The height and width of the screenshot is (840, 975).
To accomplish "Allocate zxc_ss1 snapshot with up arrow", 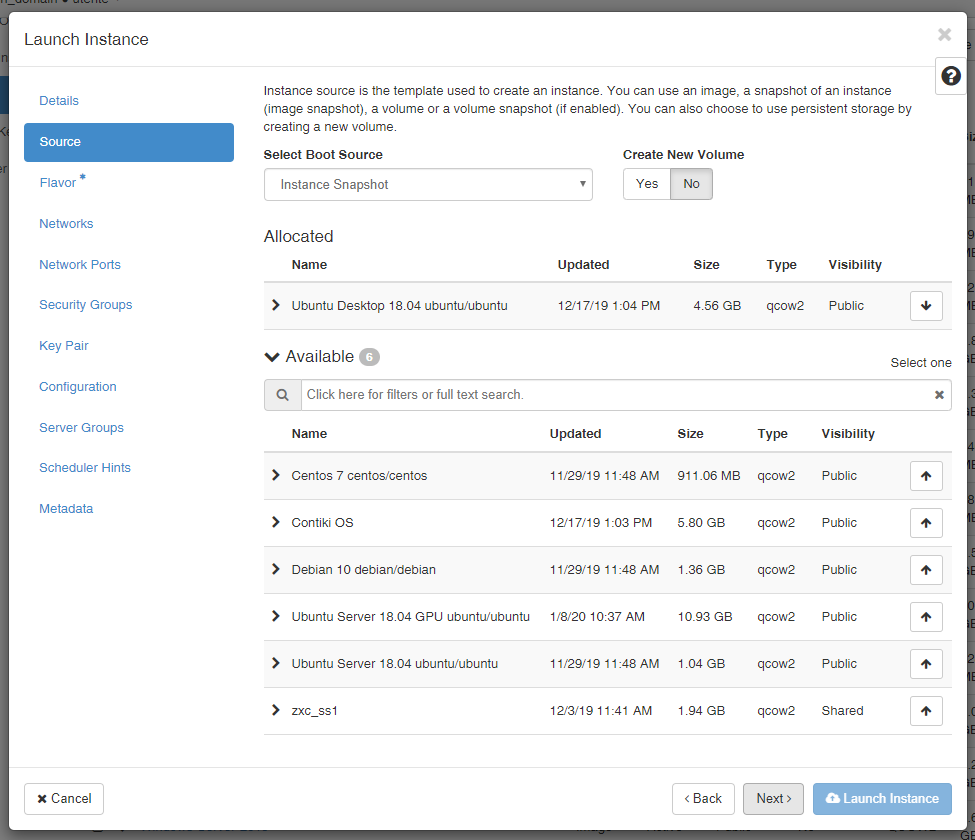I will click(x=926, y=711).
